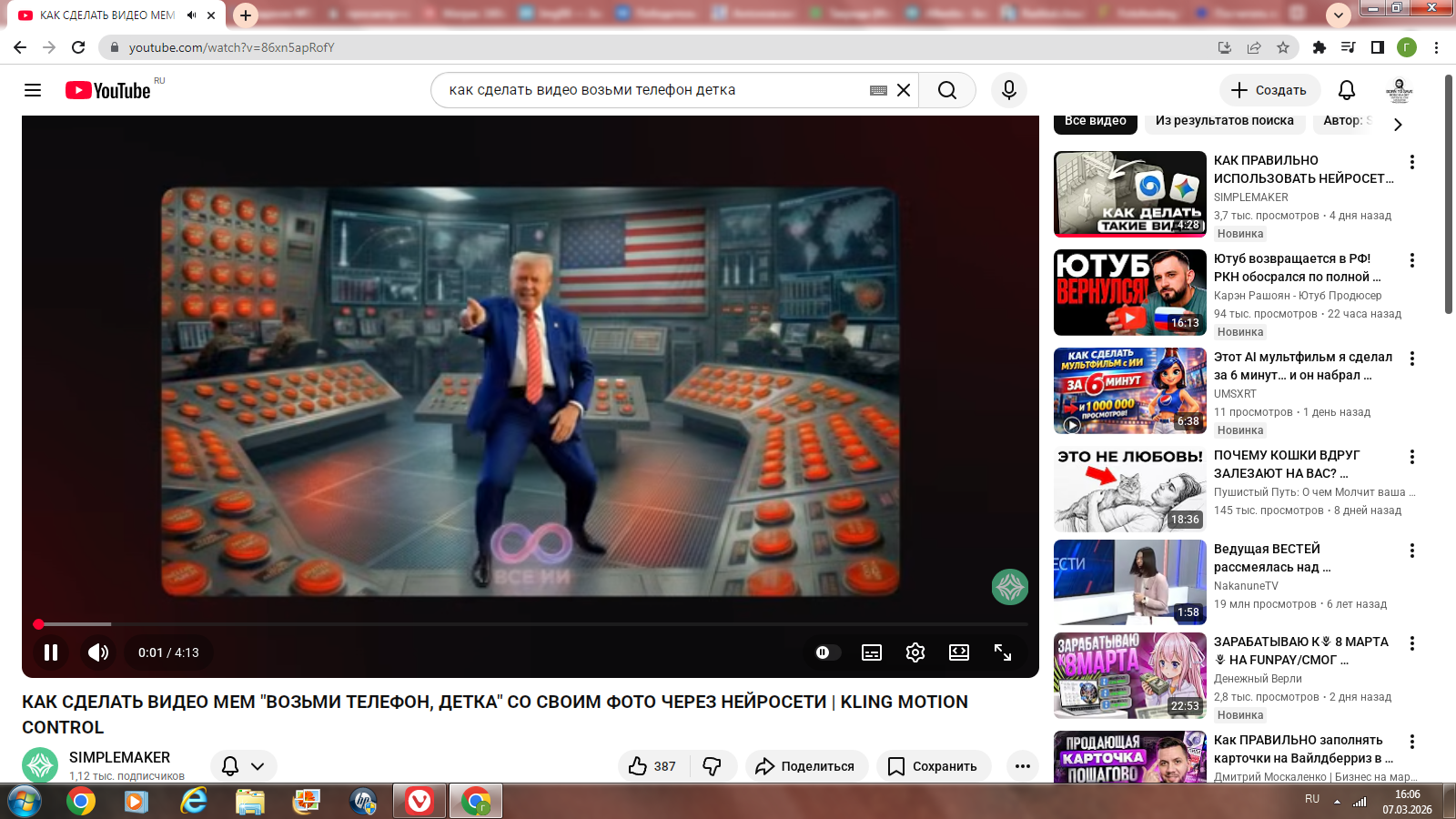Submit search with the magnifier button
The width and height of the screenshot is (1456, 819).
(947, 90)
